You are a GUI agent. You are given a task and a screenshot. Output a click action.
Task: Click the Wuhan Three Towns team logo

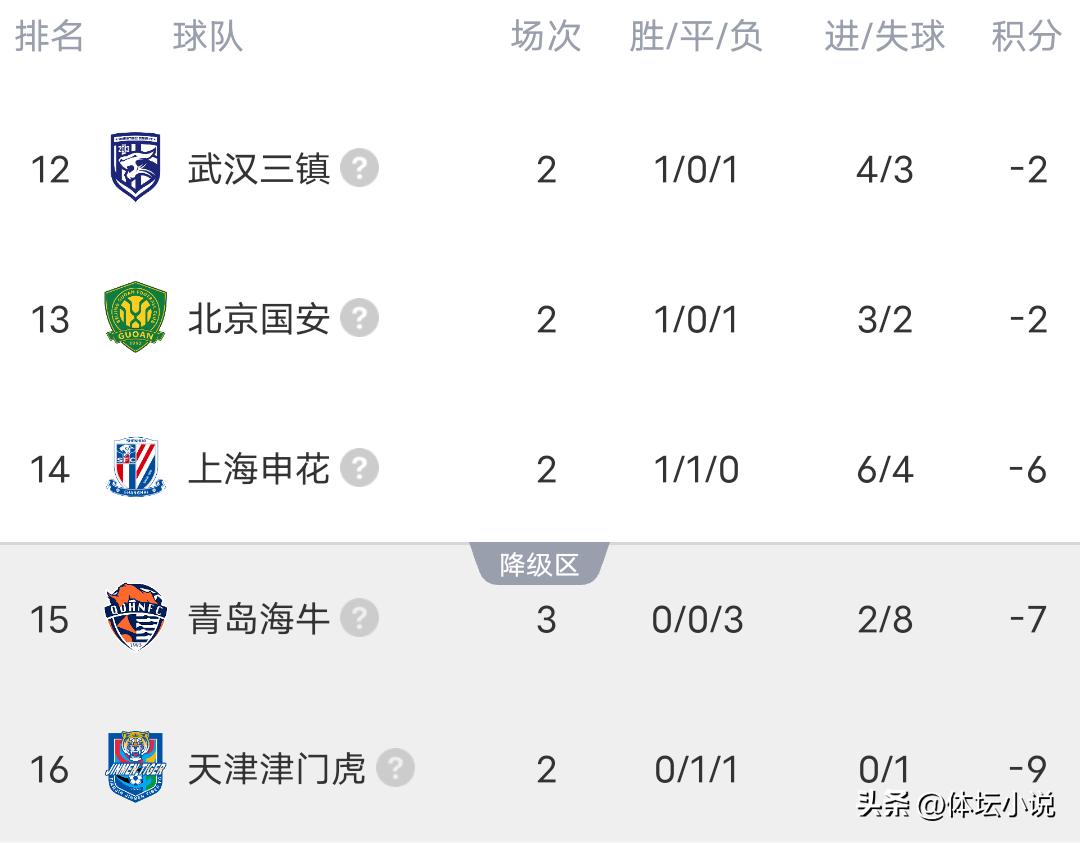136,168
